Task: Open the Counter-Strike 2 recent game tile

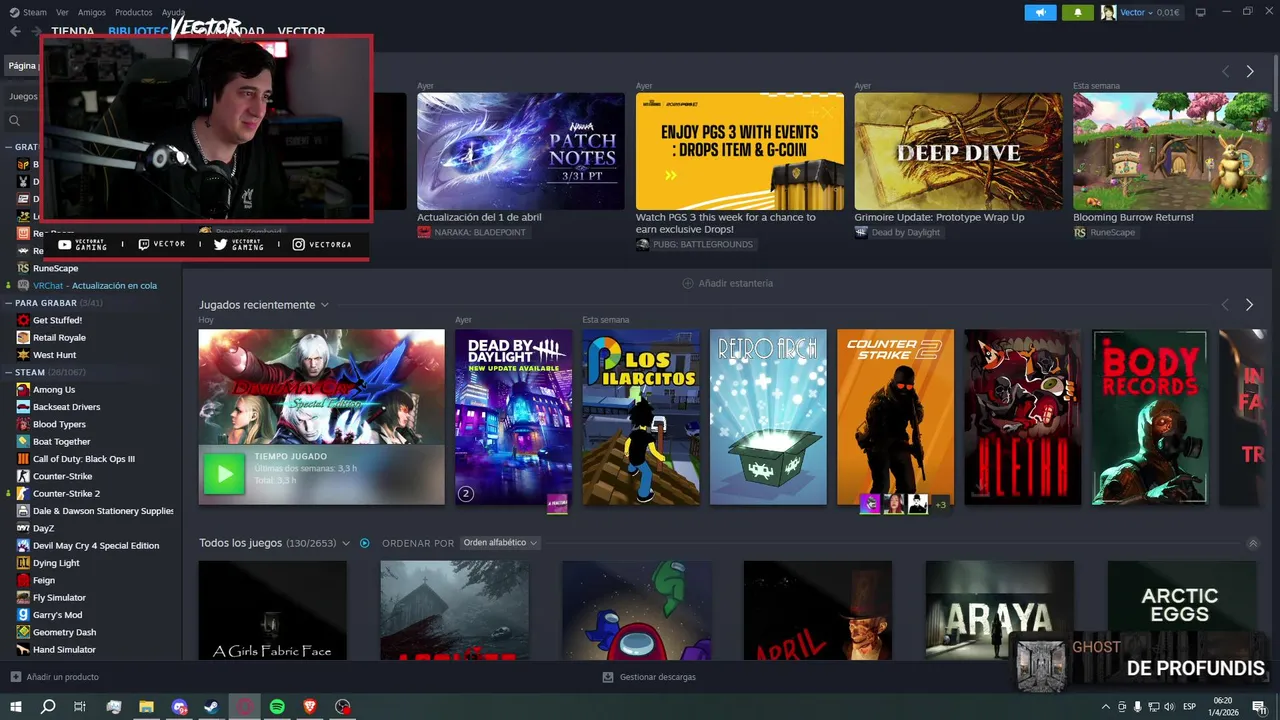Action: click(x=895, y=417)
